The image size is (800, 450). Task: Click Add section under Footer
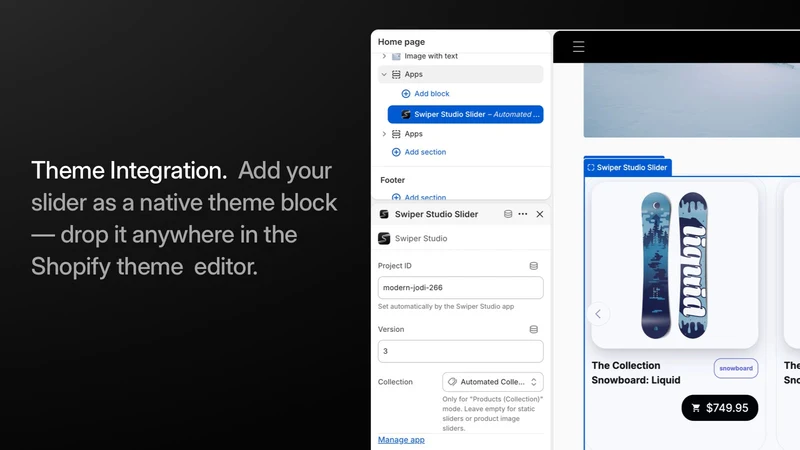[419, 197]
